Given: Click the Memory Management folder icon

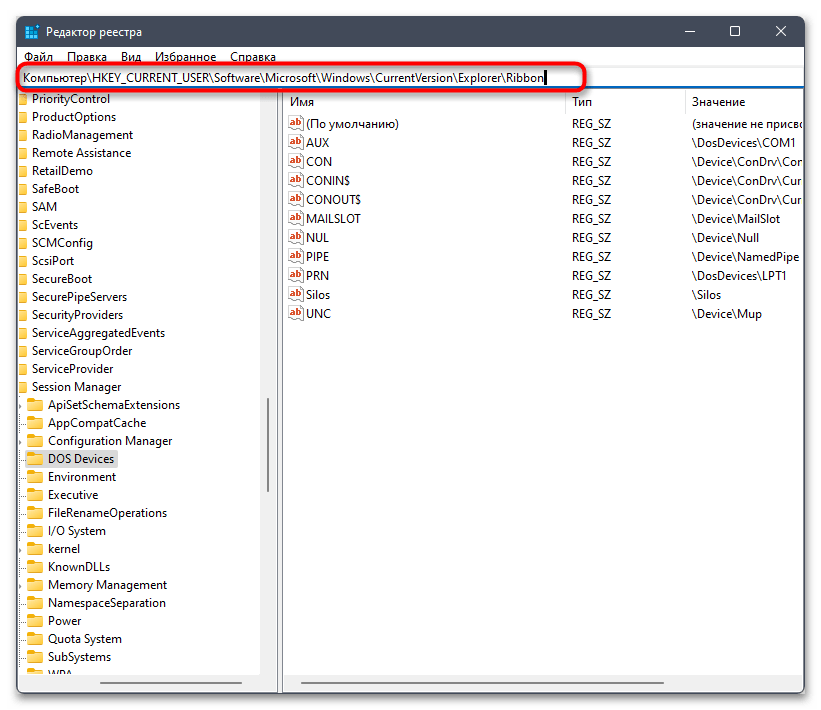Looking at the screenshot, I should coord(35,585).
